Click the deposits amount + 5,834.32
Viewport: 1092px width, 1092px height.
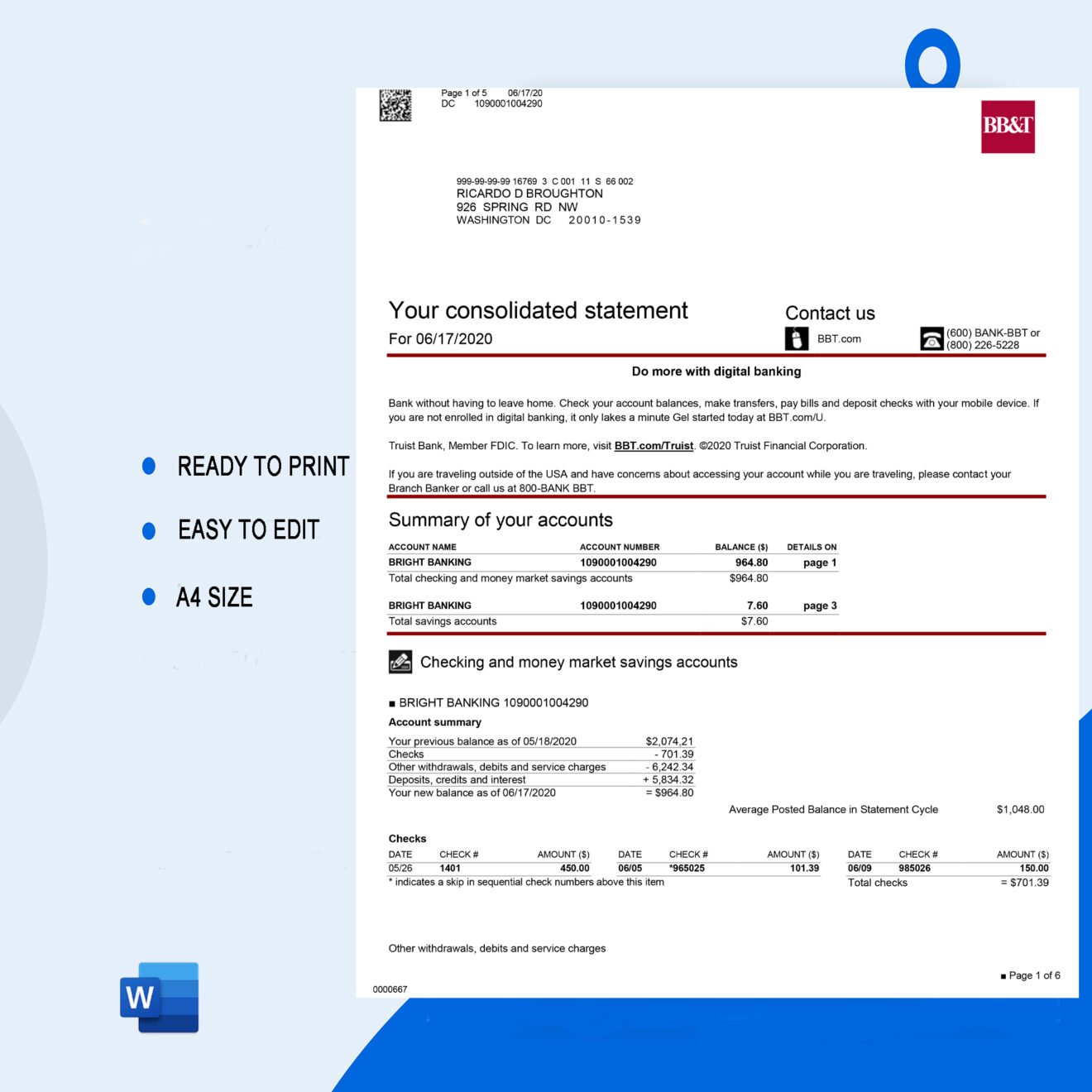click(668, 779)
